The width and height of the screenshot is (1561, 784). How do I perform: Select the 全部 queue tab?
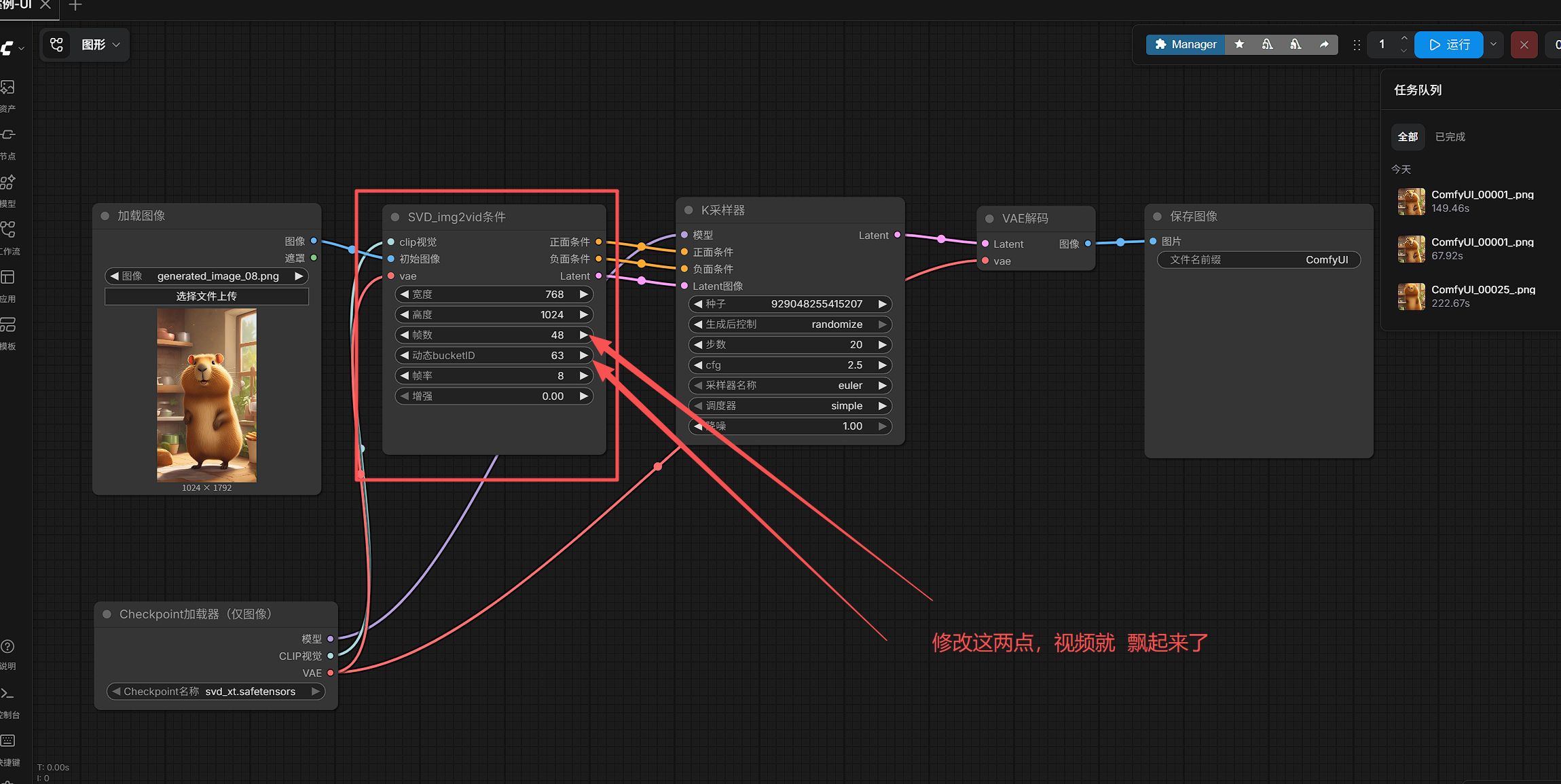(1408, 137)
